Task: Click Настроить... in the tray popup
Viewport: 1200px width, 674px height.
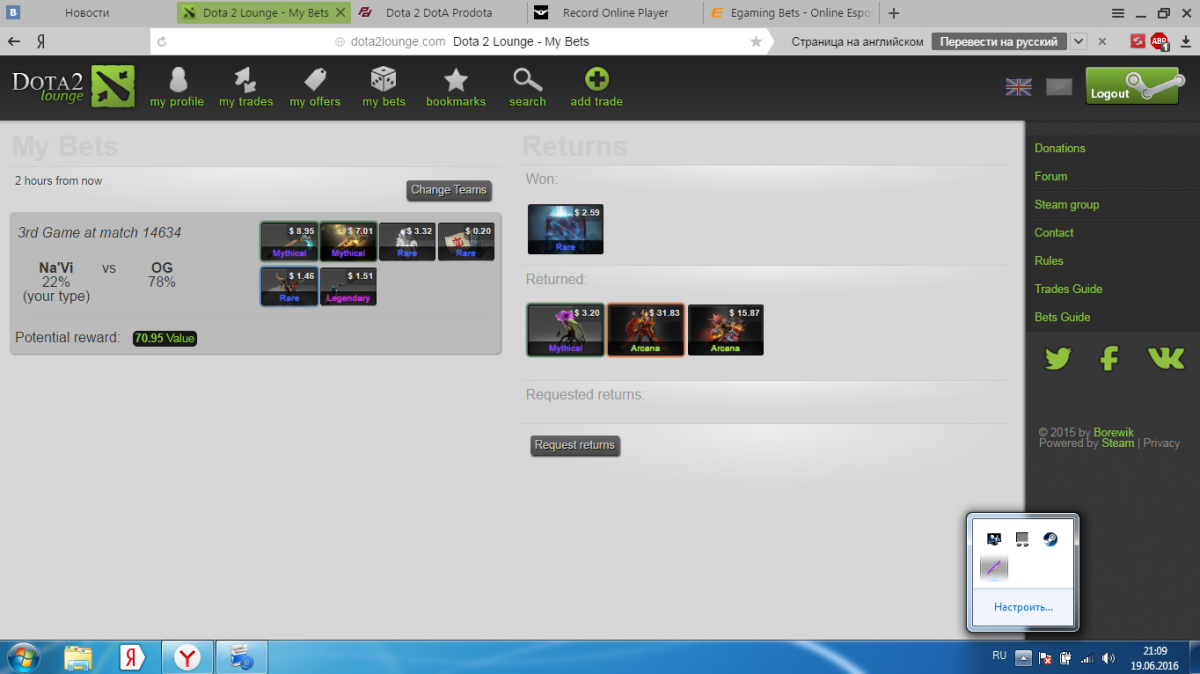Action: [1023, 607]
